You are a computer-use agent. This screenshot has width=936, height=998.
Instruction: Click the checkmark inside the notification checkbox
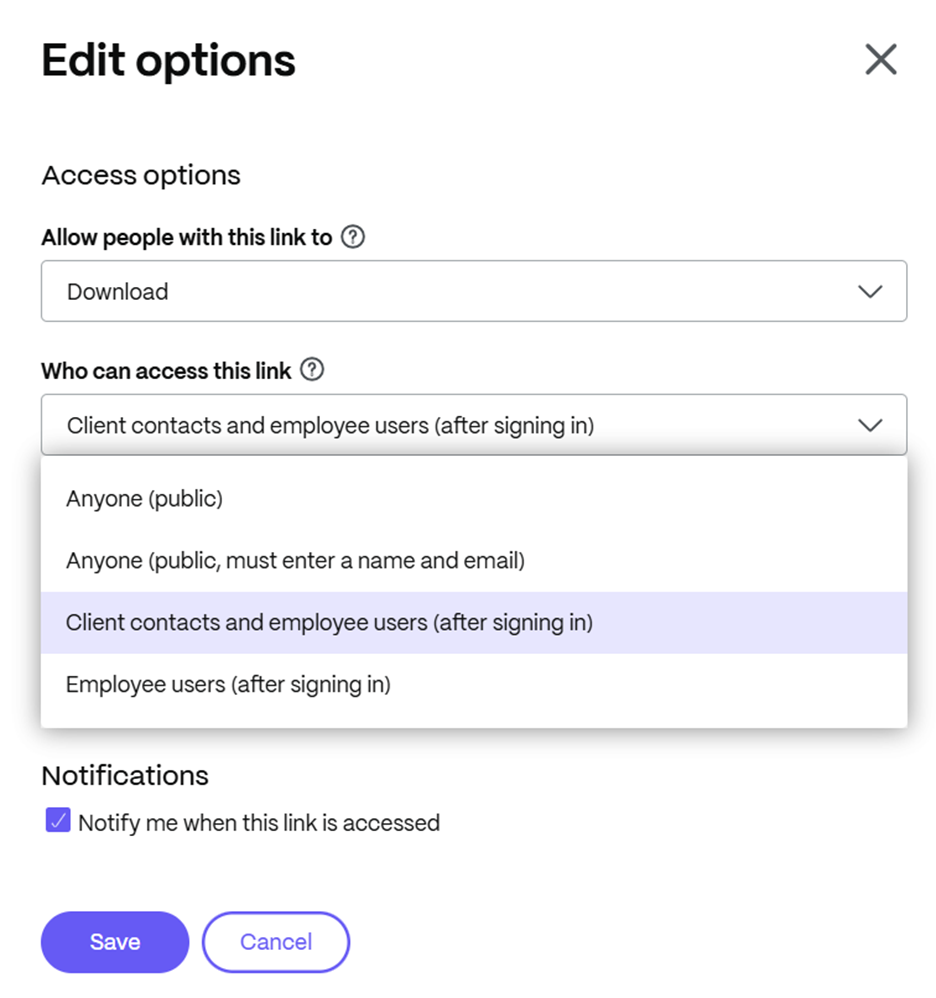57,820
